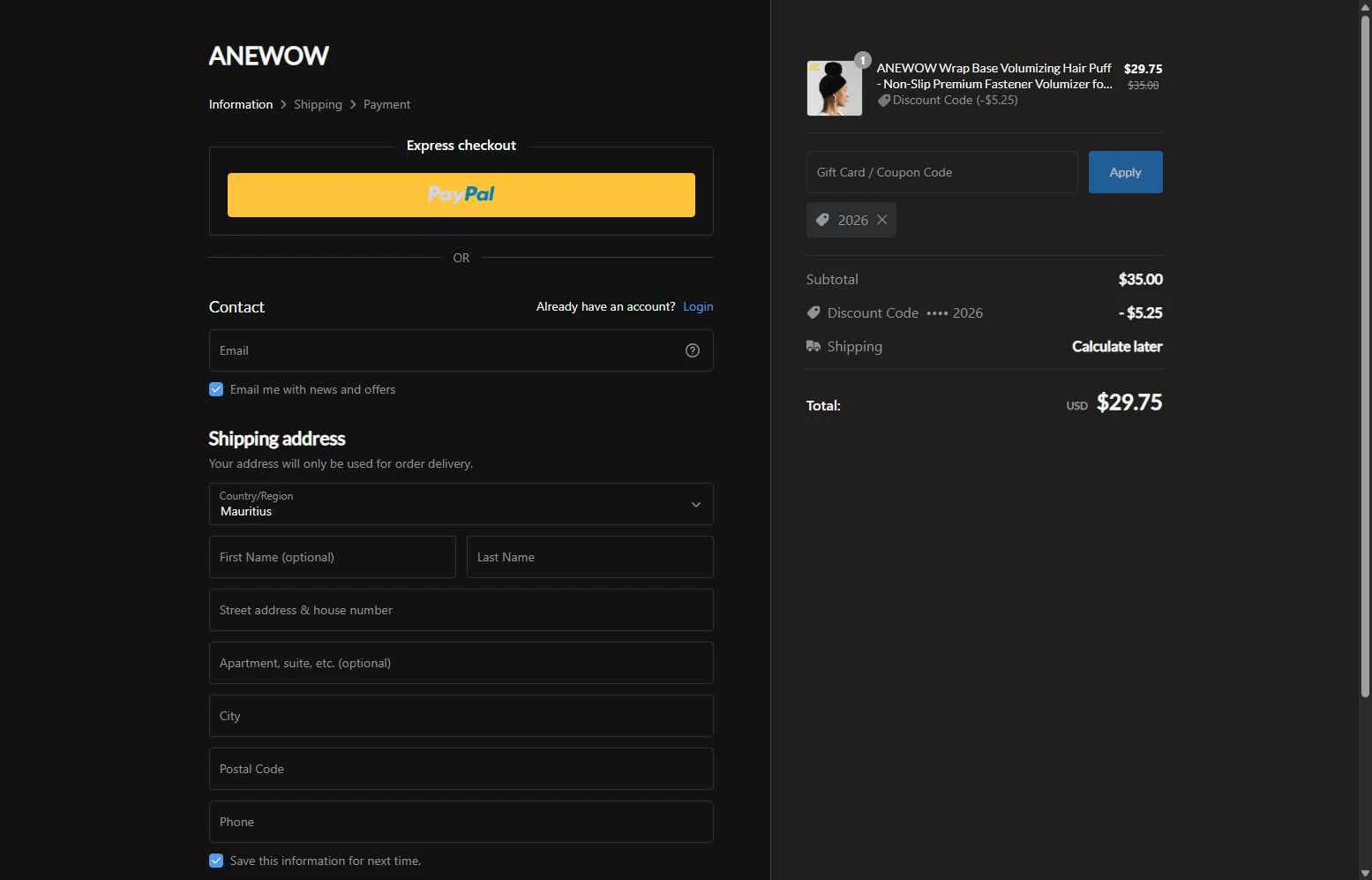Go to the Shipping breadcrumb step
1372x880 pixels.
point(318,104)
